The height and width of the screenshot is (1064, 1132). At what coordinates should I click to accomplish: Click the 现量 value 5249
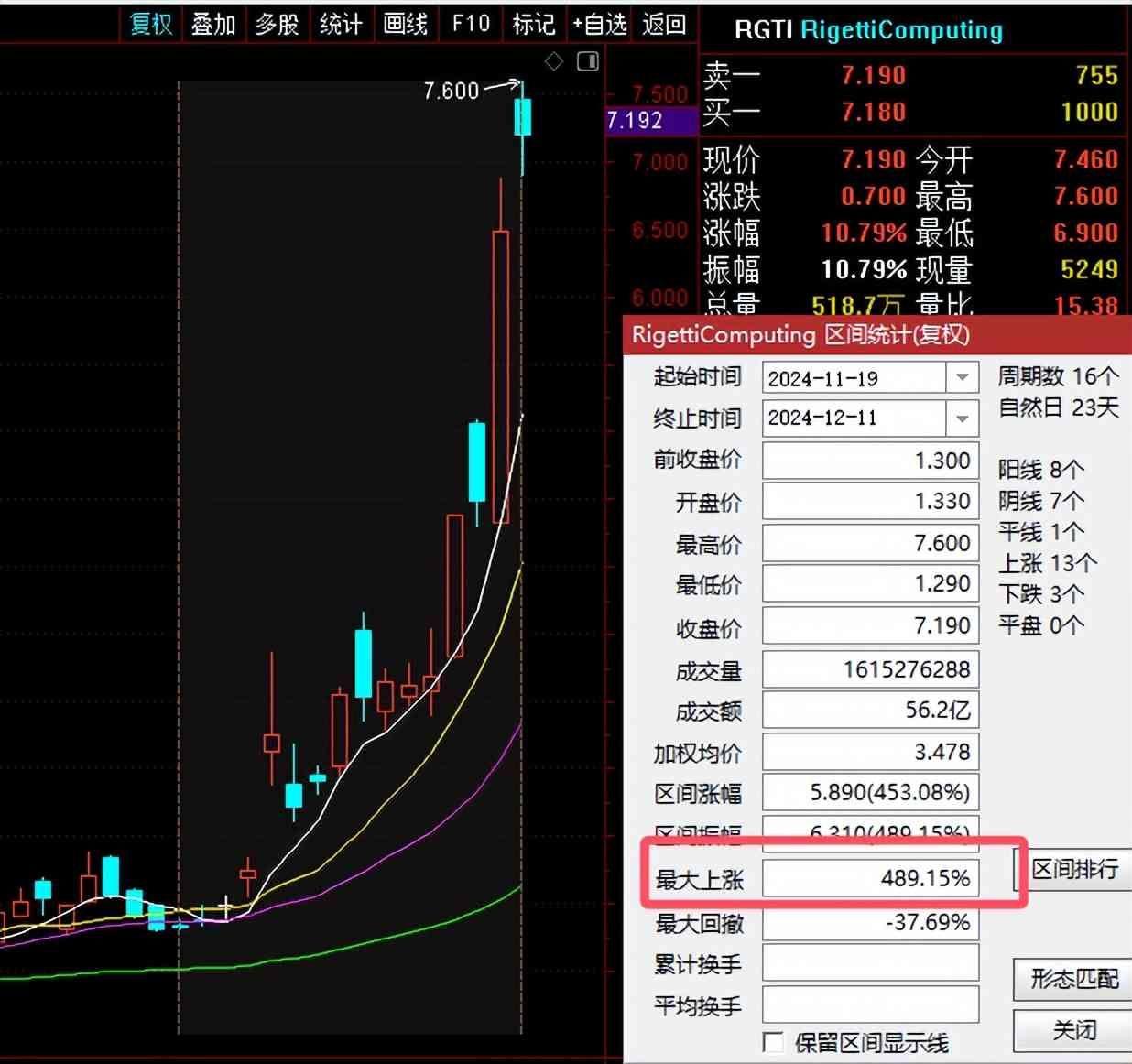1090,269
